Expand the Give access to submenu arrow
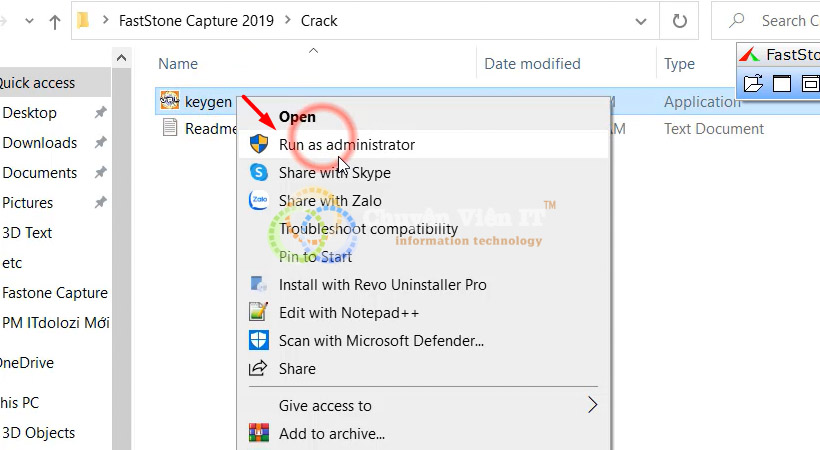Viewport: 820px width, 450px height. pyautogui.click(x=592, y=405)
